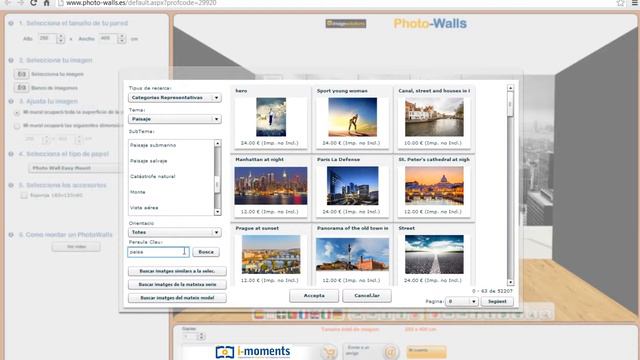Select the 'Sport young woman' thumbnail

click(353, 117)
